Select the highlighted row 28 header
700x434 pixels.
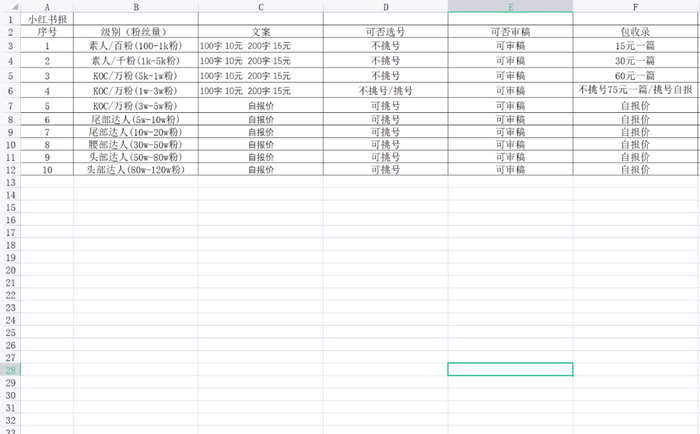pyautogui.click(x=10, y=370)
